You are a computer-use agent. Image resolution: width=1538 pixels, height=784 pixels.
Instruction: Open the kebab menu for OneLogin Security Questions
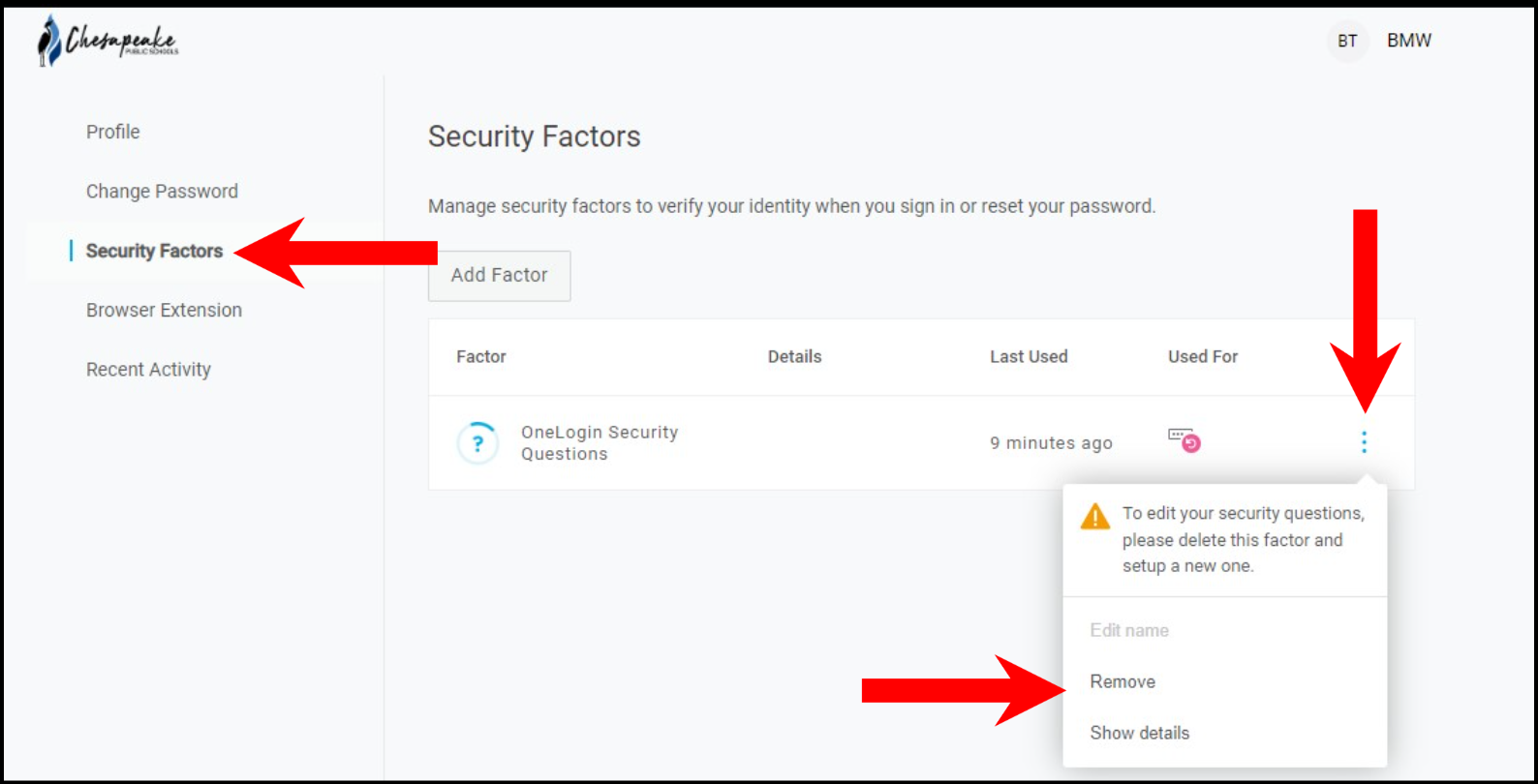pos(1364,442)
